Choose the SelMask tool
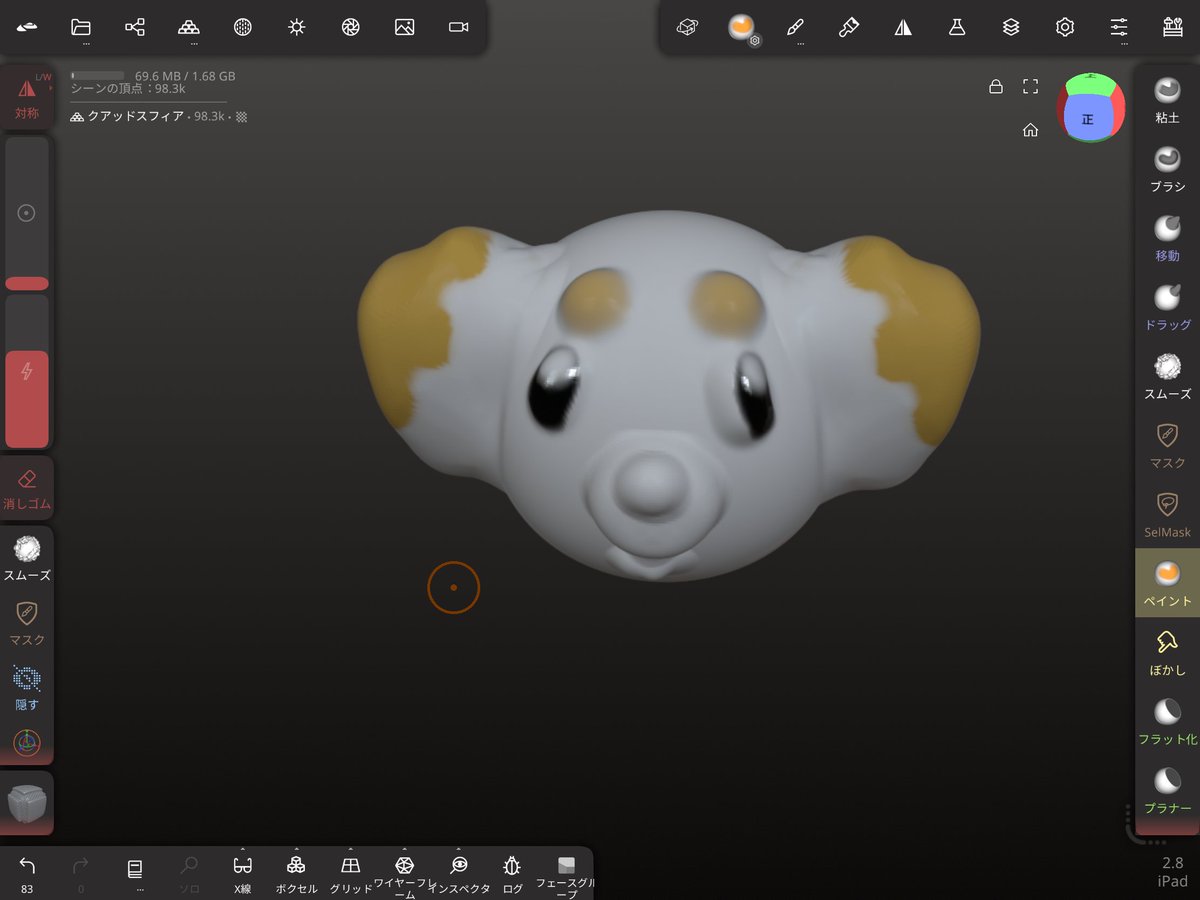 tap(1167, 514)
